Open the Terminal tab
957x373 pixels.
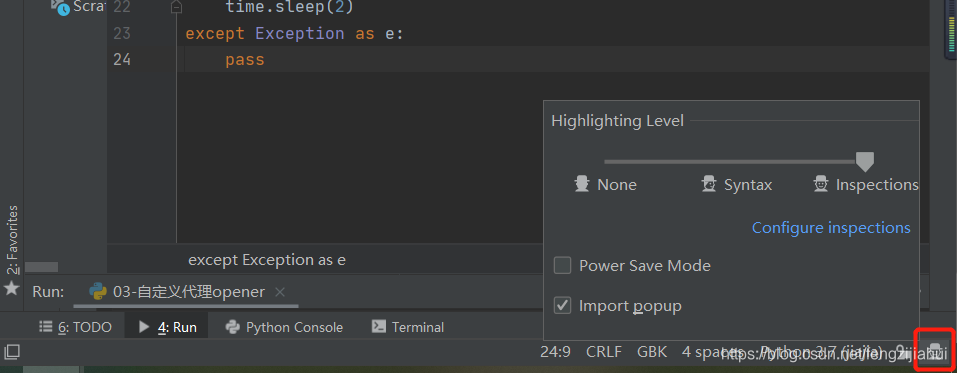(408, 327)
